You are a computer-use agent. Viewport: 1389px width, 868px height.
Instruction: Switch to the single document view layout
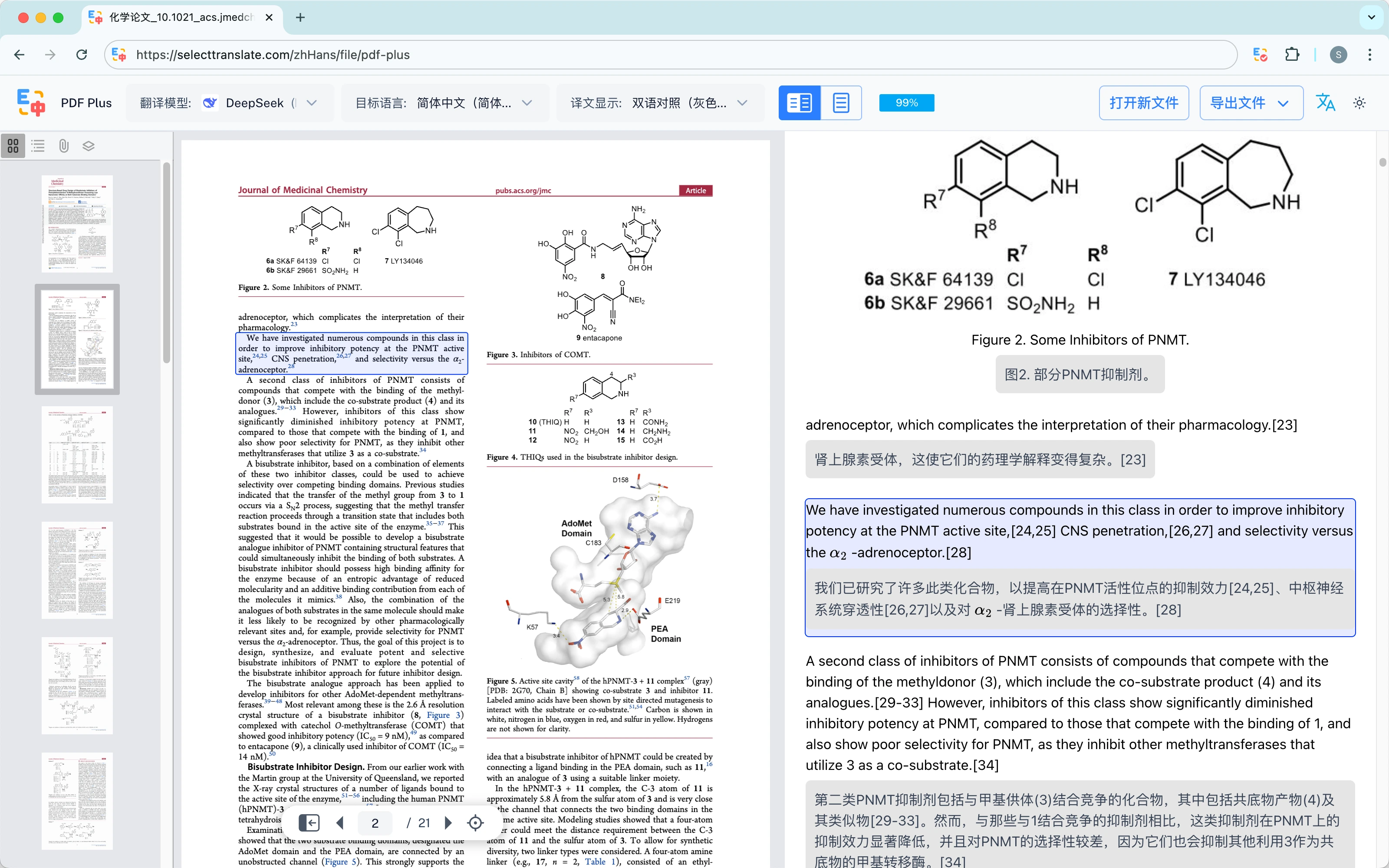point(841,103)
